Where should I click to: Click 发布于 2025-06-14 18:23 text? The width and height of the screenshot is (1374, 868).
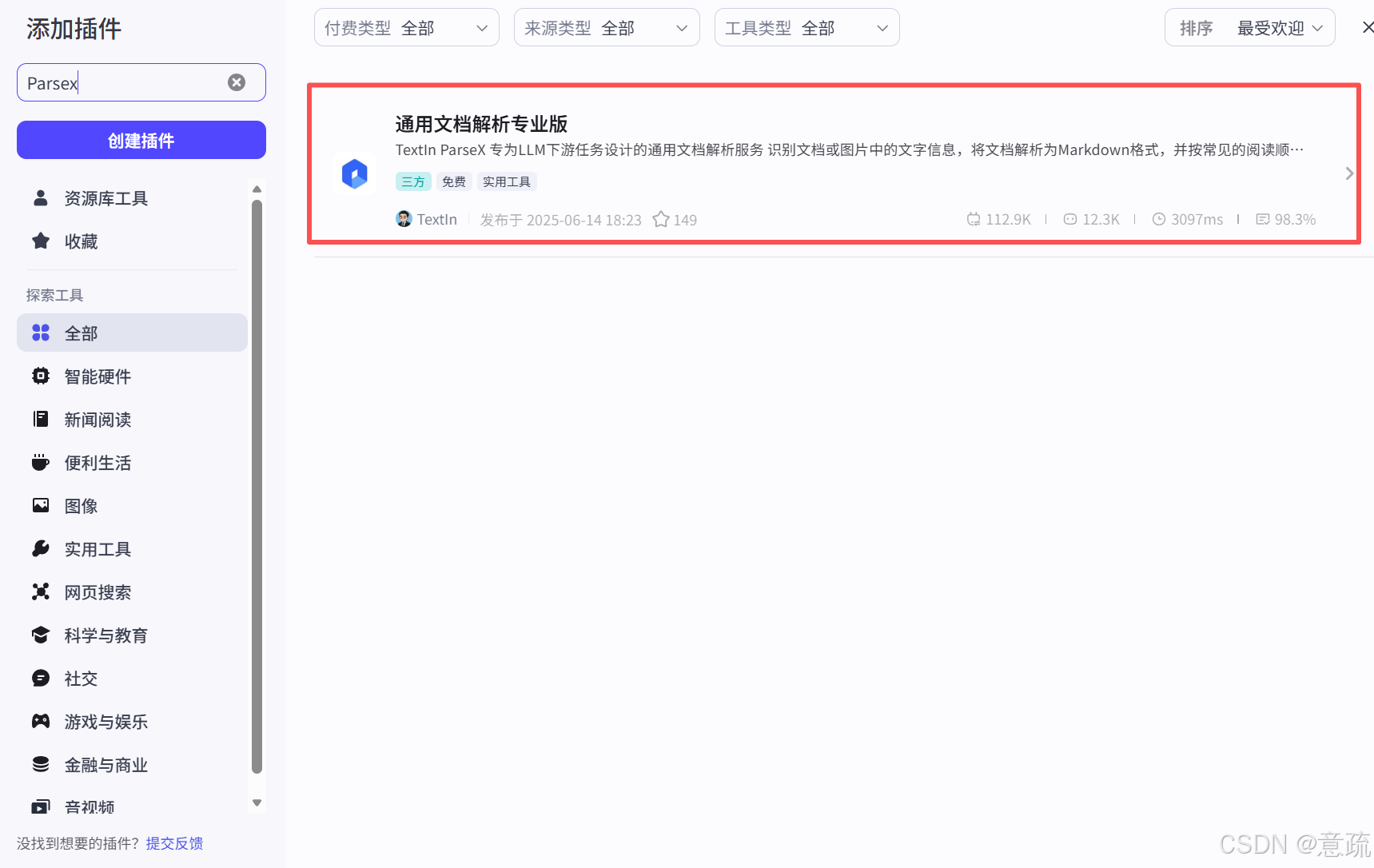[561, 220]
